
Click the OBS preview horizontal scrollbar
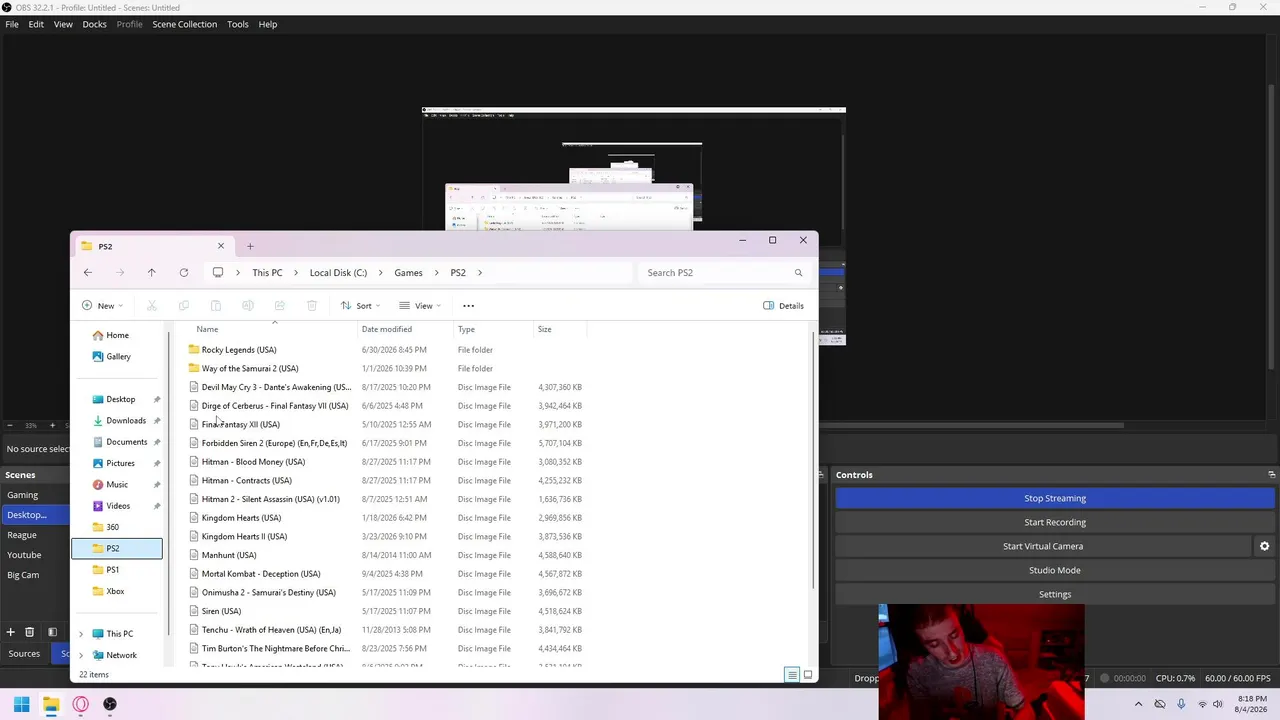pyautogui.click(x=970, y=425)
